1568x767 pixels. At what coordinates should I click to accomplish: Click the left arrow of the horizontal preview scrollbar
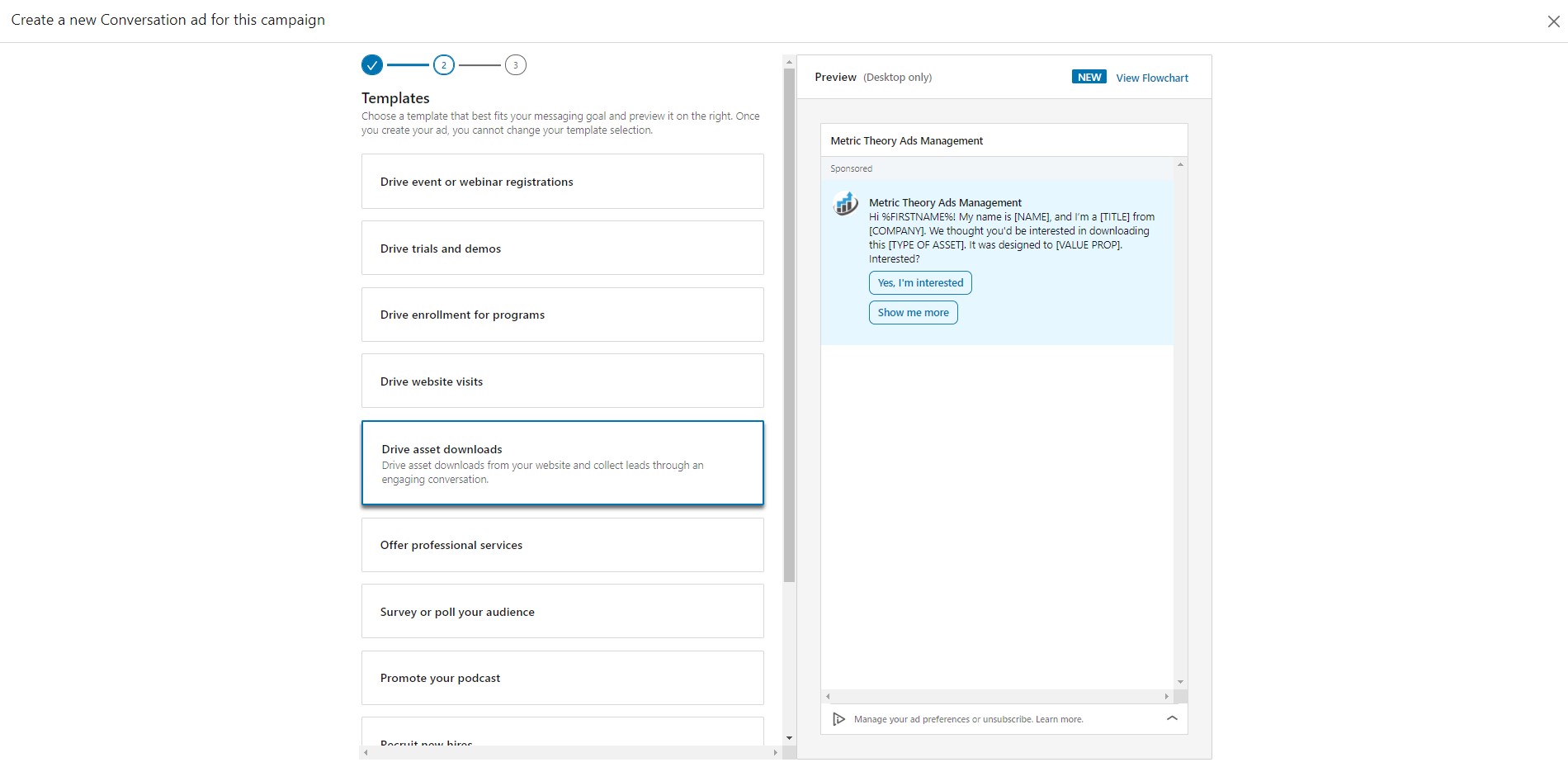coord(828,697)
